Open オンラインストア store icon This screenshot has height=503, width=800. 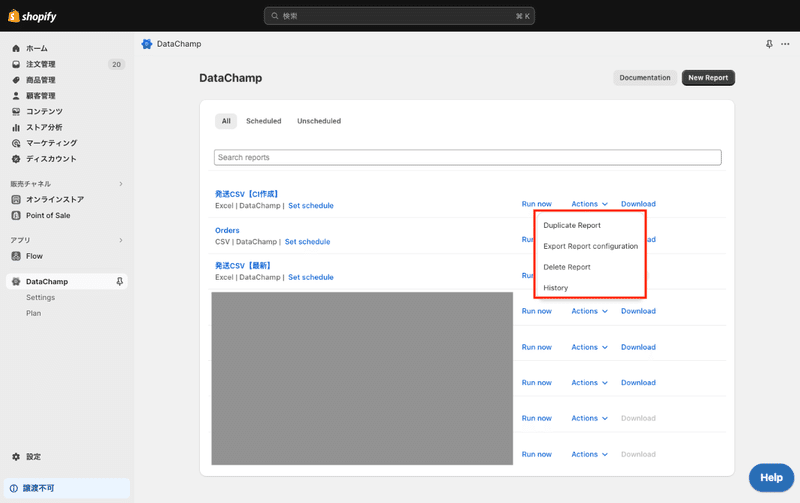point(16,199)
